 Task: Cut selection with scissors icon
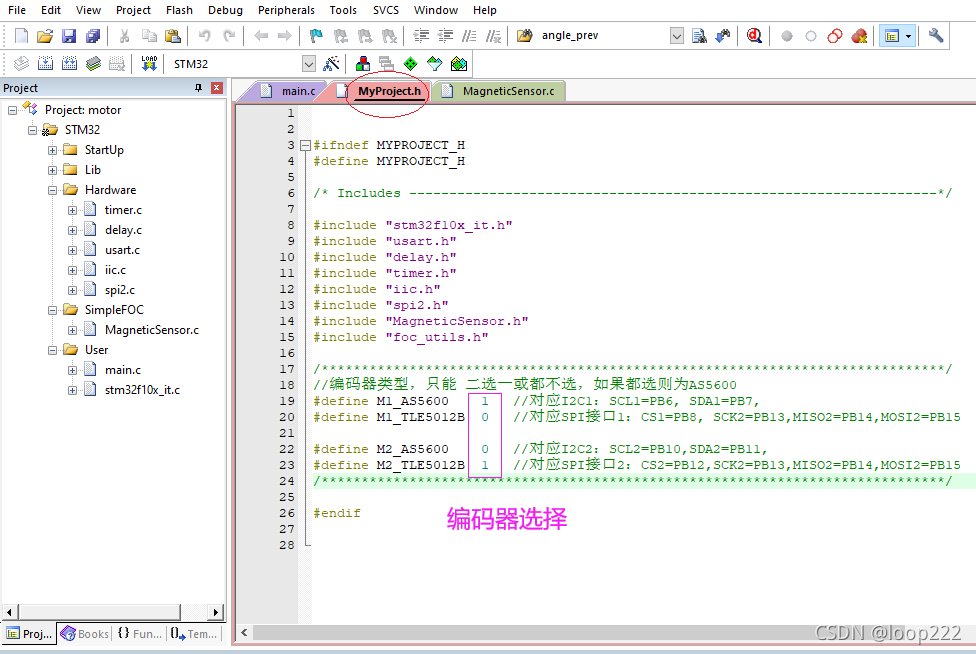(x=124, y=35)
